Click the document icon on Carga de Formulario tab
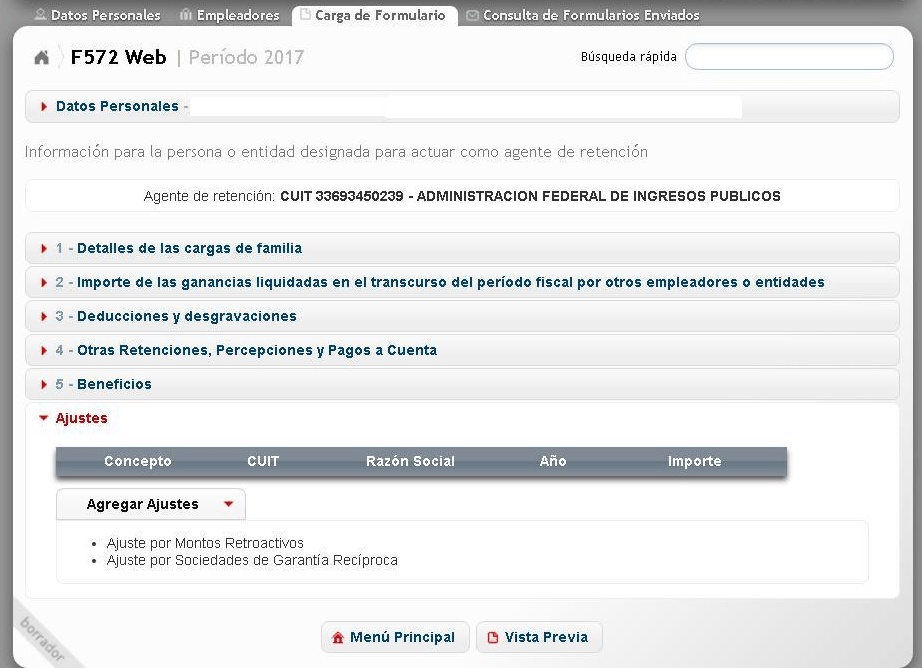The width and height of the screenshot is (922, 668). [305, 14]
